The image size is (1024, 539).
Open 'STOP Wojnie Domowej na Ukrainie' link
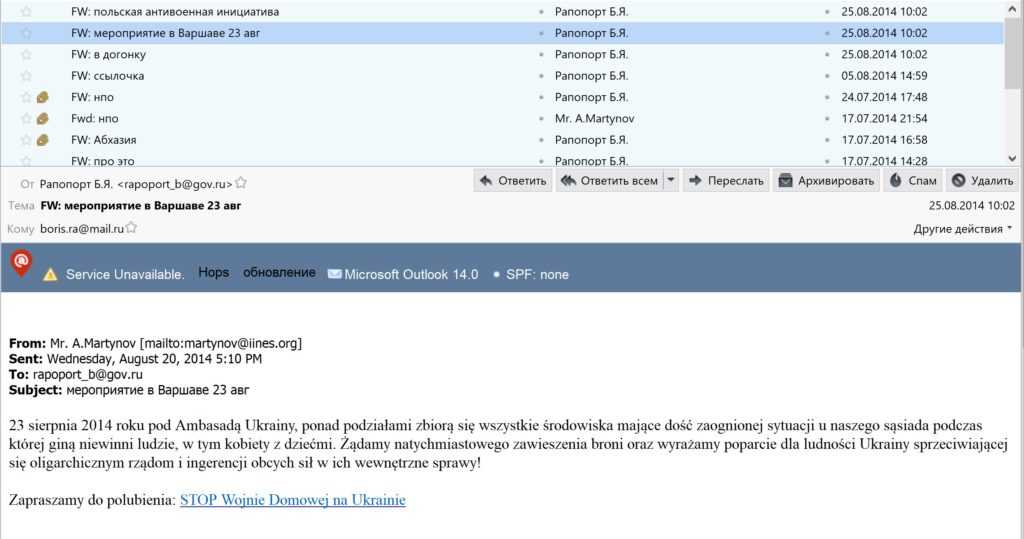click(293, 500)
